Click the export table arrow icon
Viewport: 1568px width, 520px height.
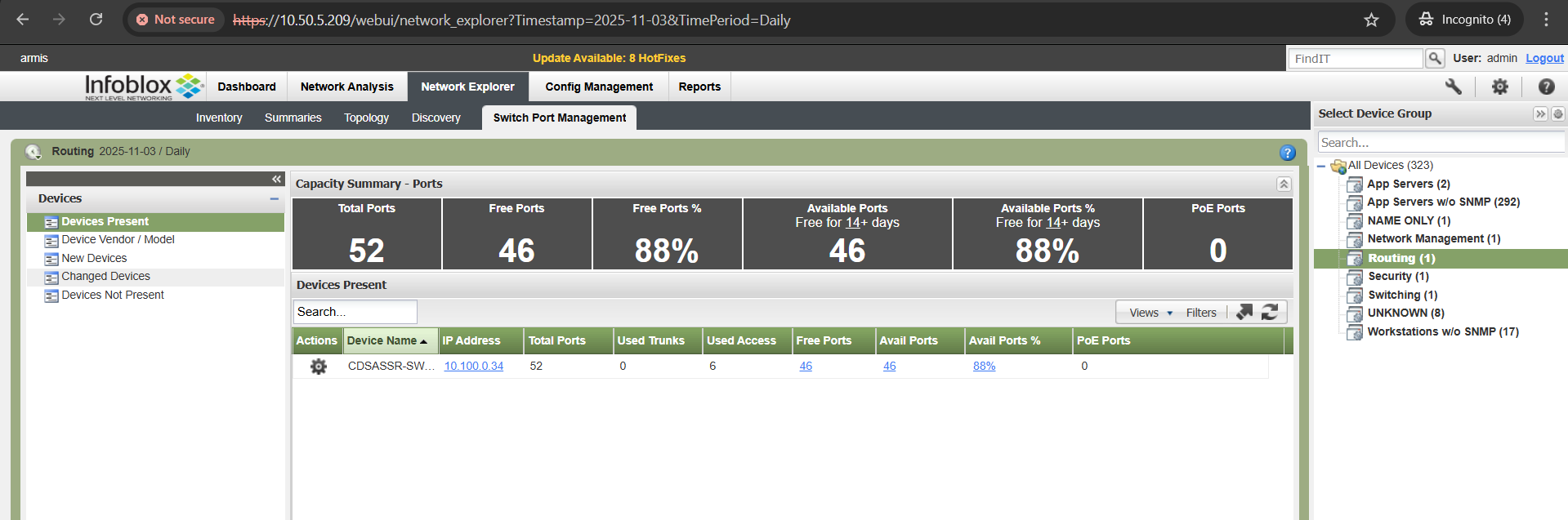pos(1244,312)
